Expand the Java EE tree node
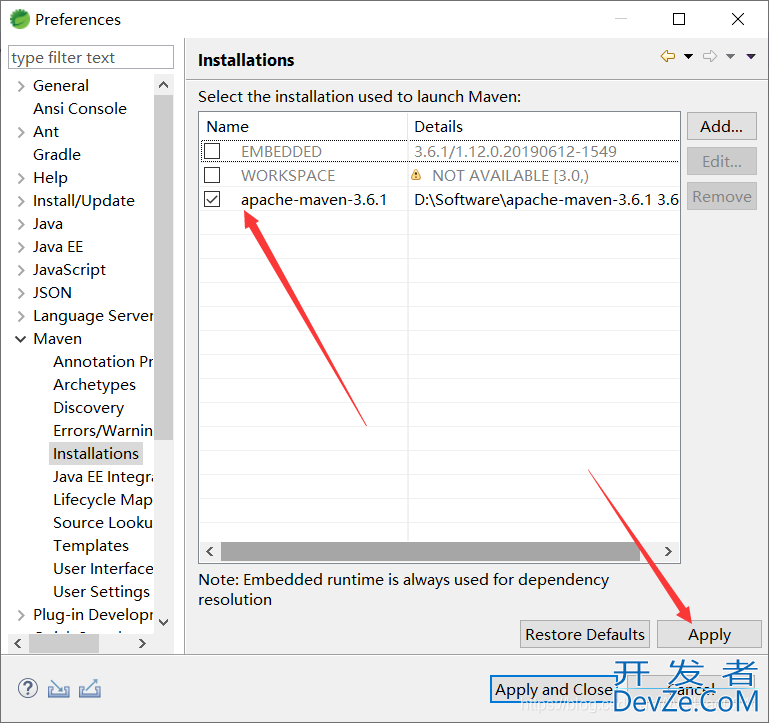This screenshot has width=769, height=723. point(21,247)
